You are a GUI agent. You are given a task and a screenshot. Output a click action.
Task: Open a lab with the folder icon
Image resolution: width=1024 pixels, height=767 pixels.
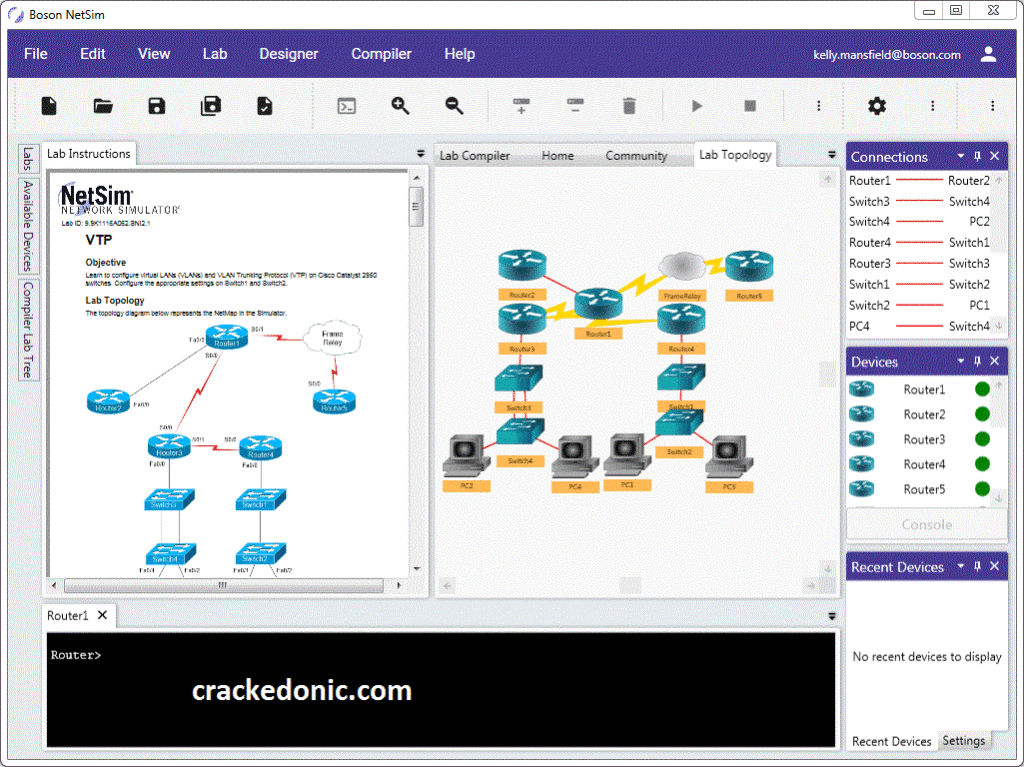coord(103,106)
